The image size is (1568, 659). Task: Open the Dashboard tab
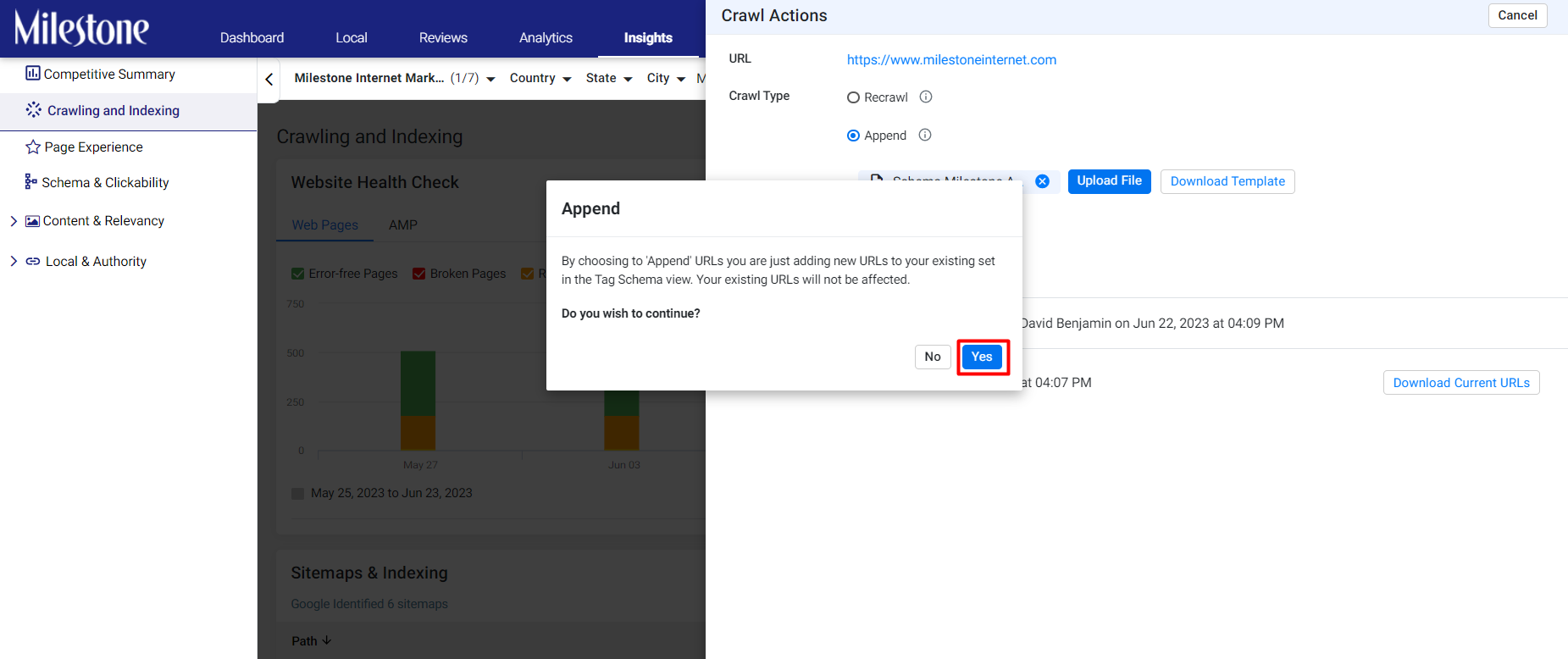252,38
